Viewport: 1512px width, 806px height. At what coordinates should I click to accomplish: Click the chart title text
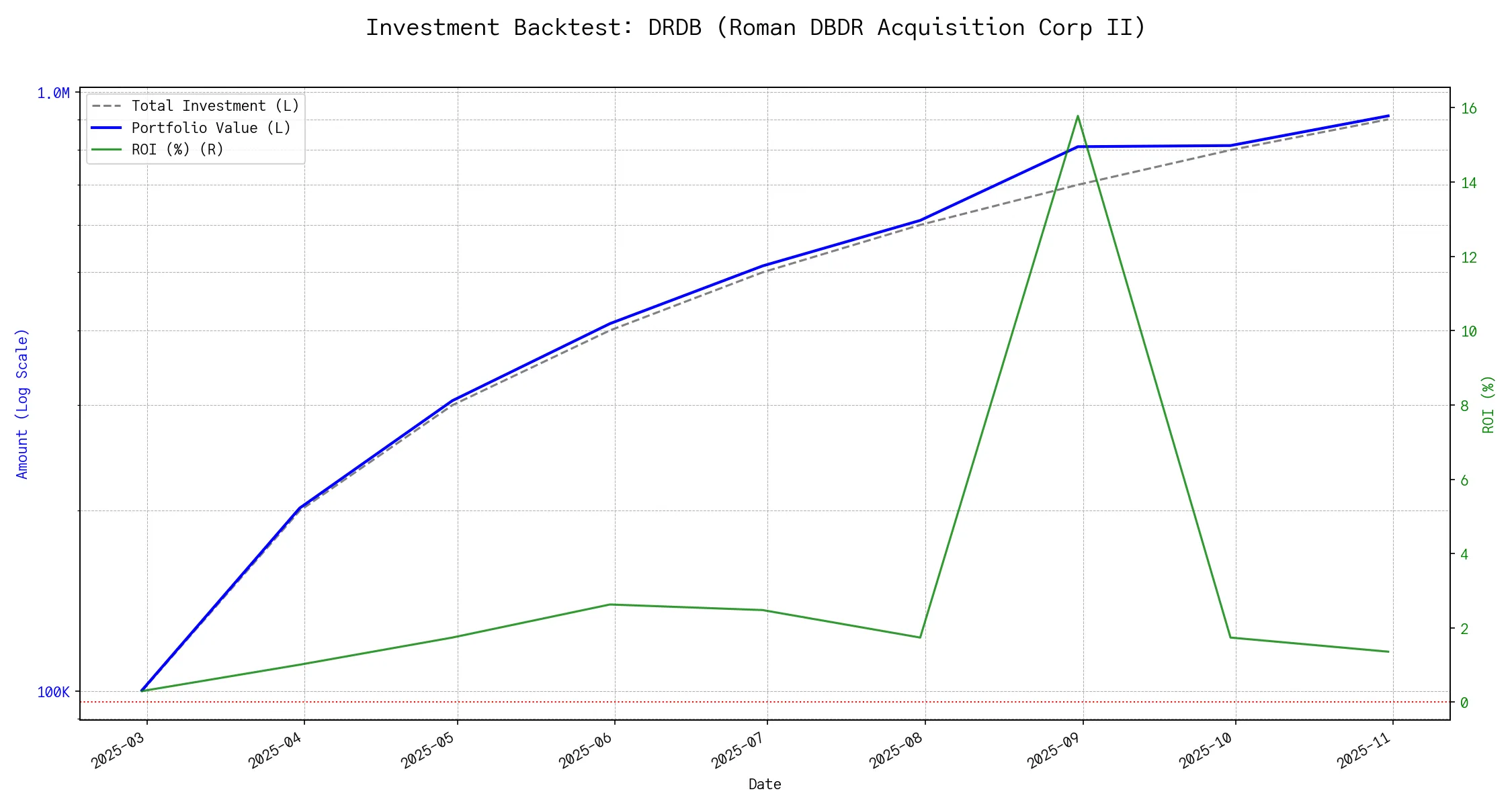(x=755, y=28)
